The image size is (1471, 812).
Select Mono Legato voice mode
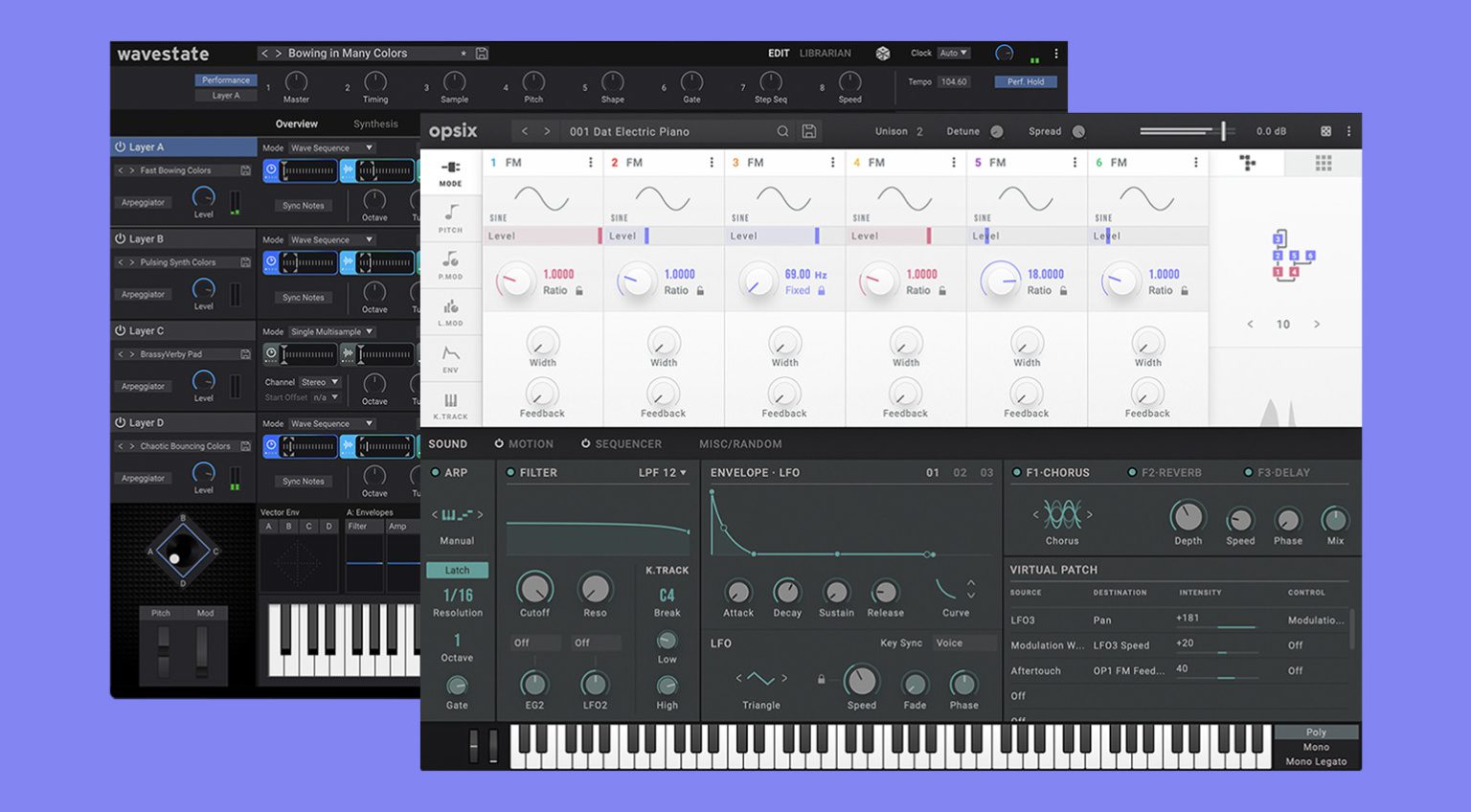1316,761
